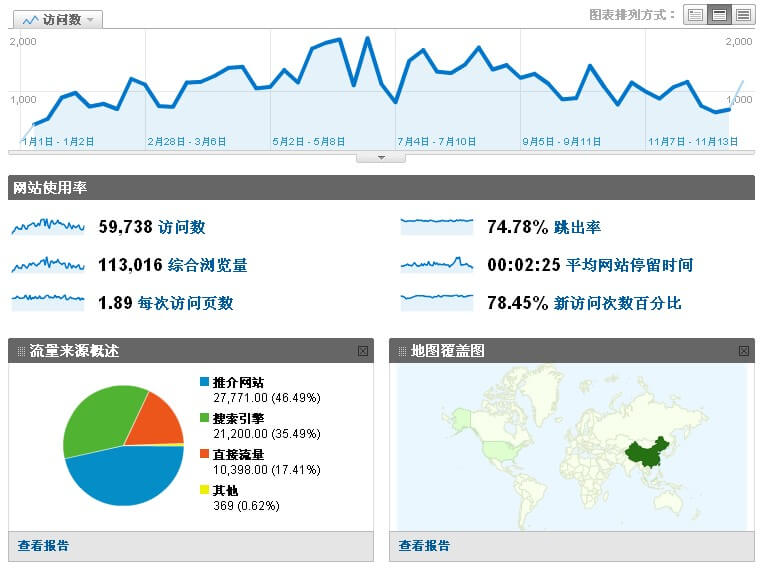Open the 跳出率 report link
This screenshot has height=569, width=761.
pyautogui.click(x=577, y=227)
